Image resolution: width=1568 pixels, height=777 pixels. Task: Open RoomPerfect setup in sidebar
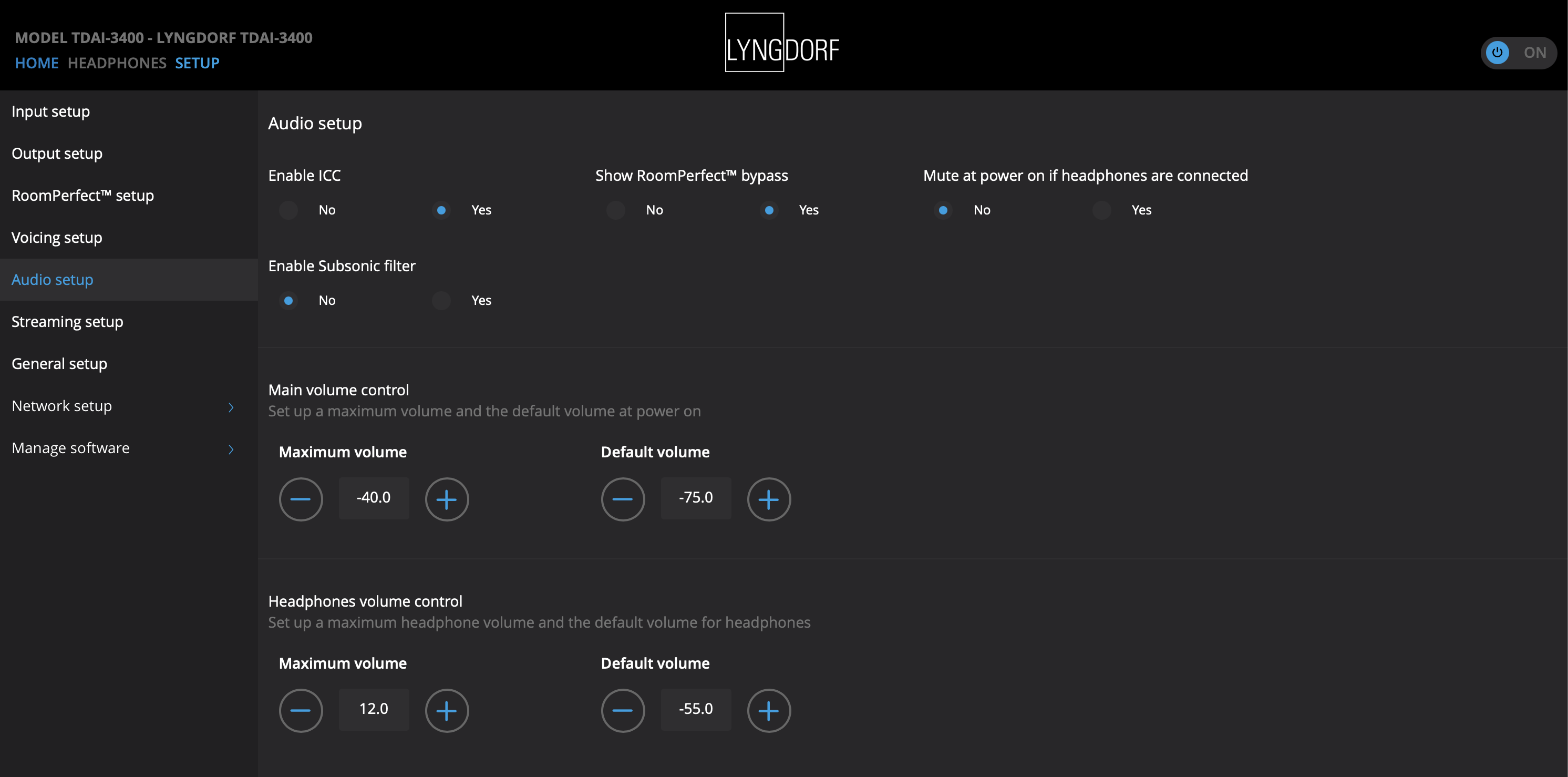83,196
